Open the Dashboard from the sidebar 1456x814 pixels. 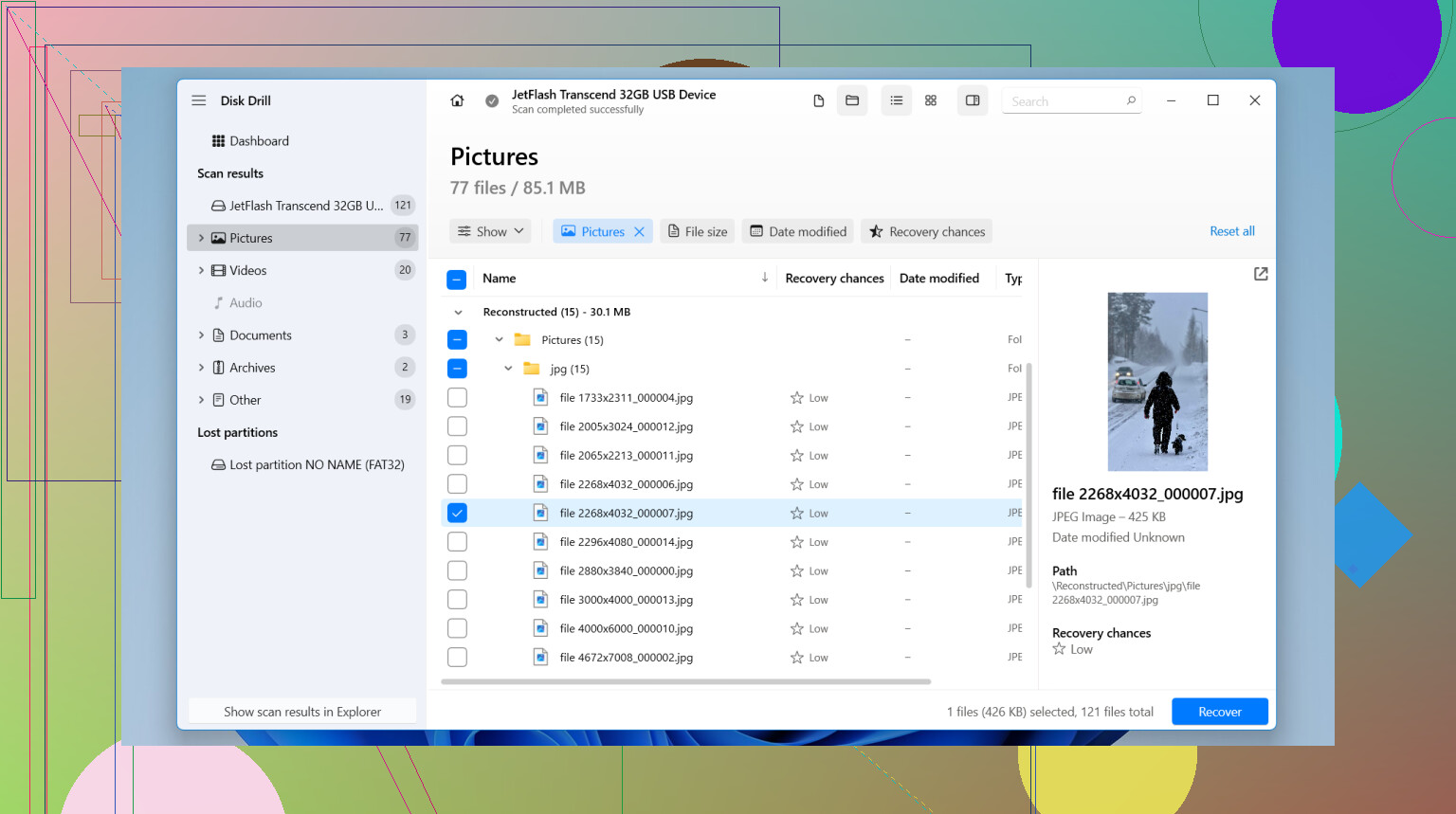tap(250, 141)
